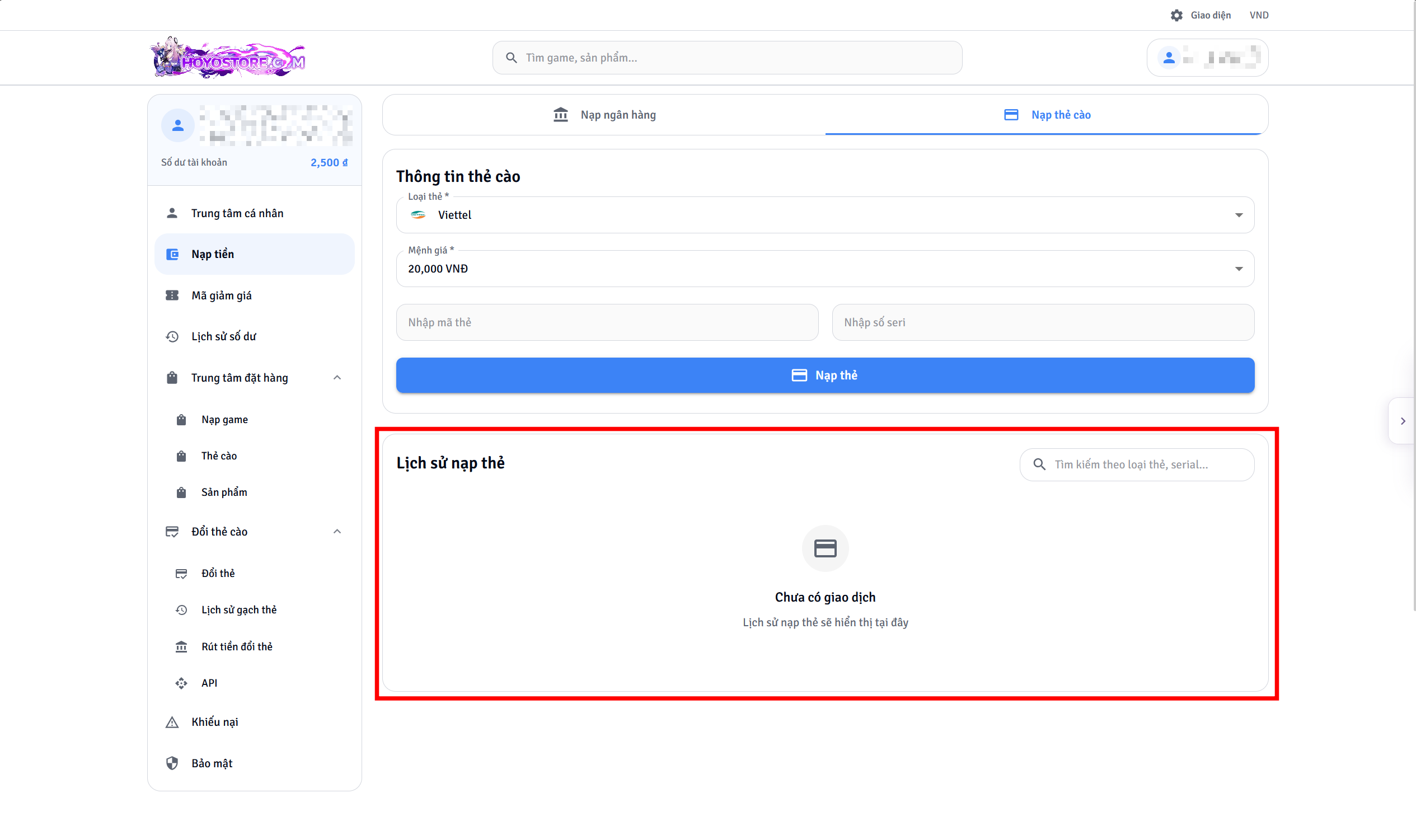This screenshot has width=1416, height=840.
Task: Click the Bảo mật shield icon
Action: 172,763
